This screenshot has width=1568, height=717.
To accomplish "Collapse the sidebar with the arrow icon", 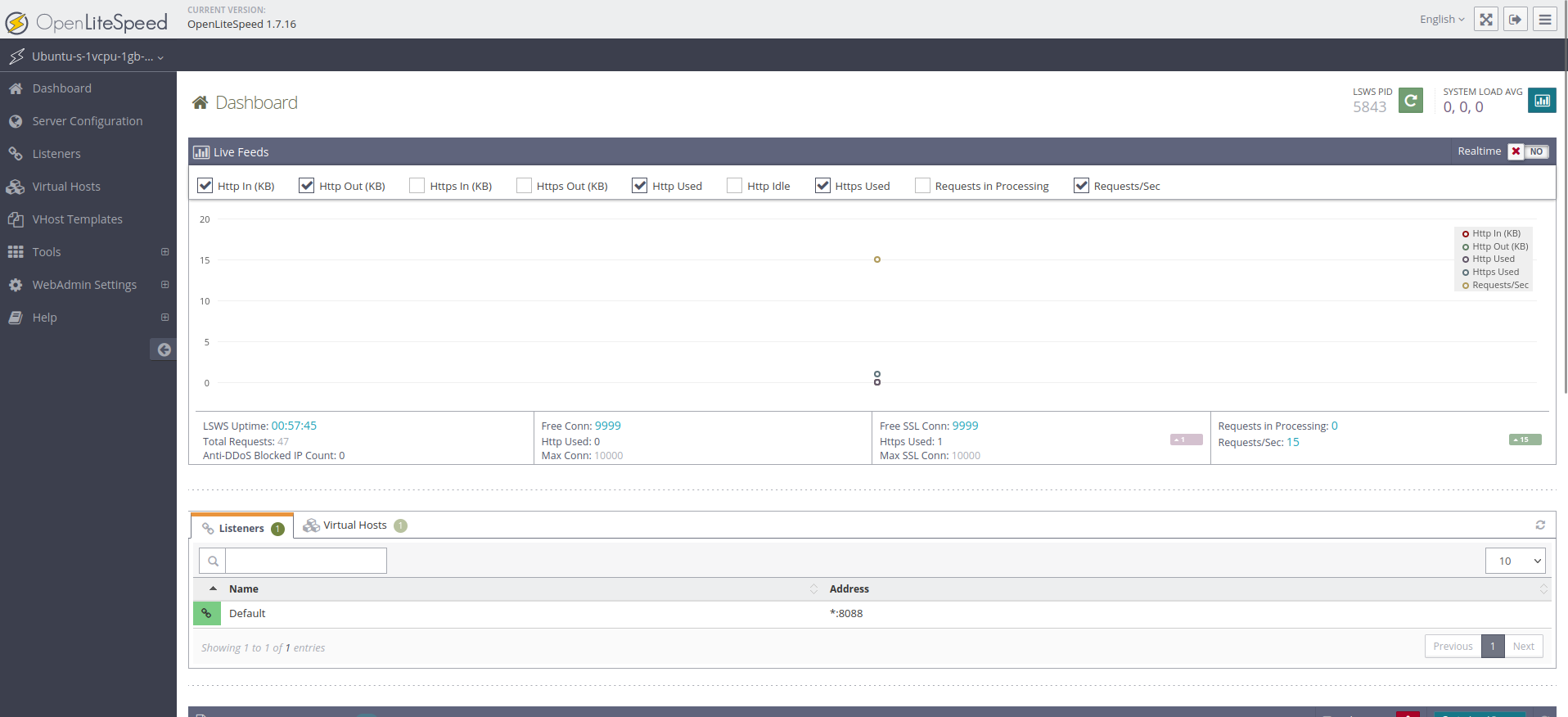I will point(164,349).
